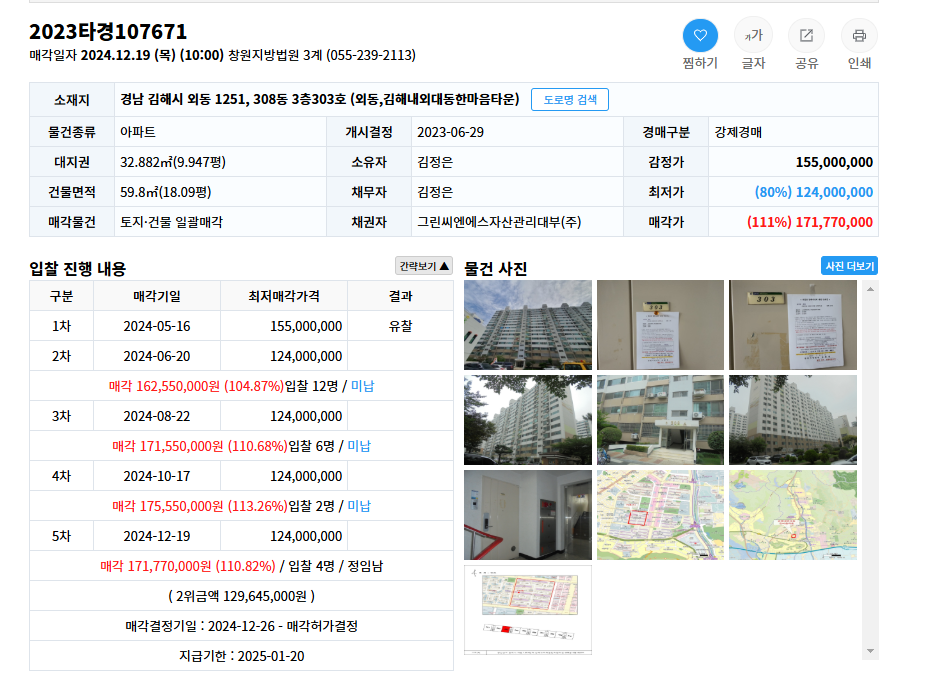This screenshot has width=939, height=683.
Task: Click the 미납 link under 2차 sale
Action: [362, 386]
